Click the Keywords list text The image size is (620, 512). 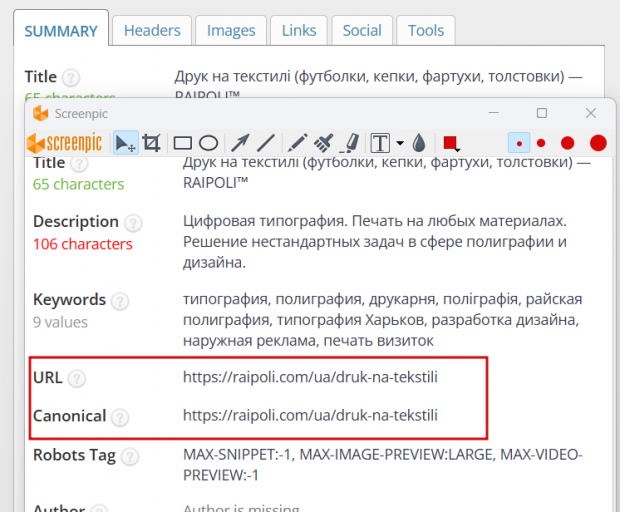(x=383, y=320)
